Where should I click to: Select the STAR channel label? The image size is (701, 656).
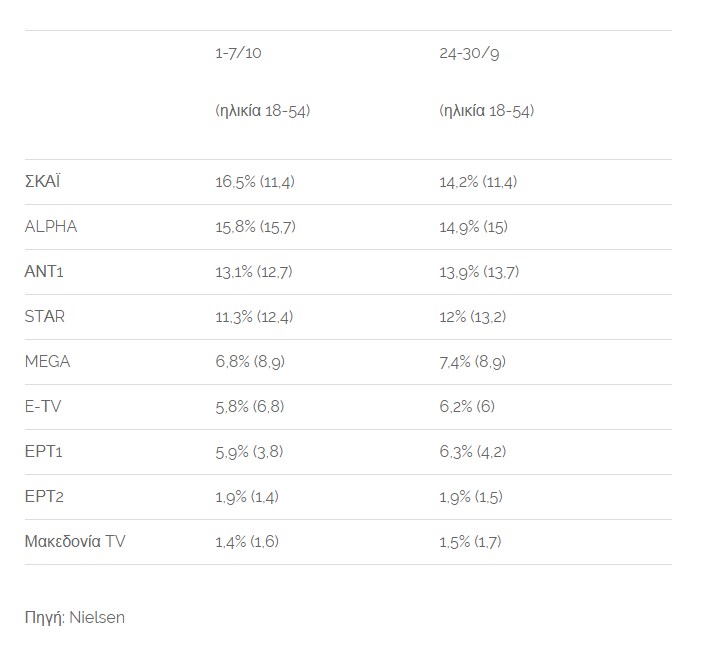[45, 317]
